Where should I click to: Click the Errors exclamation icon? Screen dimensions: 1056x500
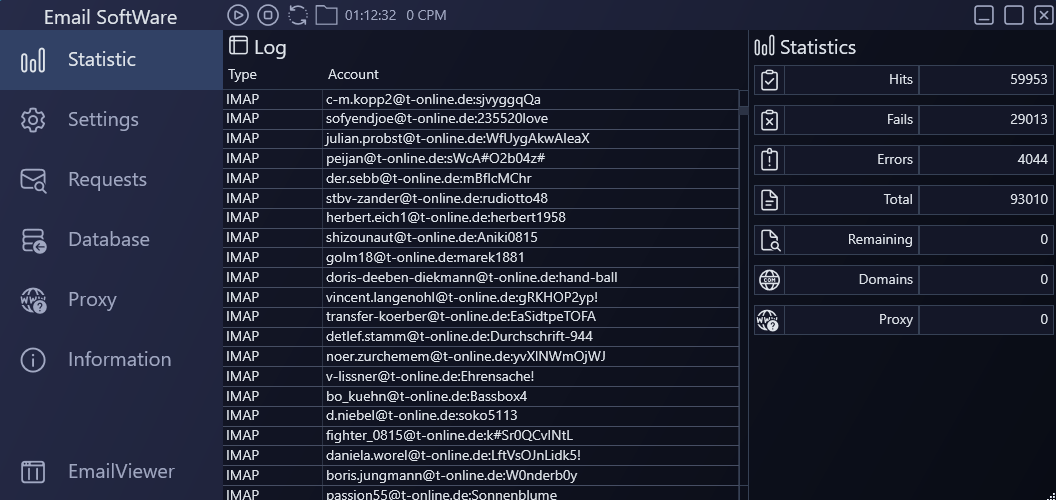click(x=769, y=160)
